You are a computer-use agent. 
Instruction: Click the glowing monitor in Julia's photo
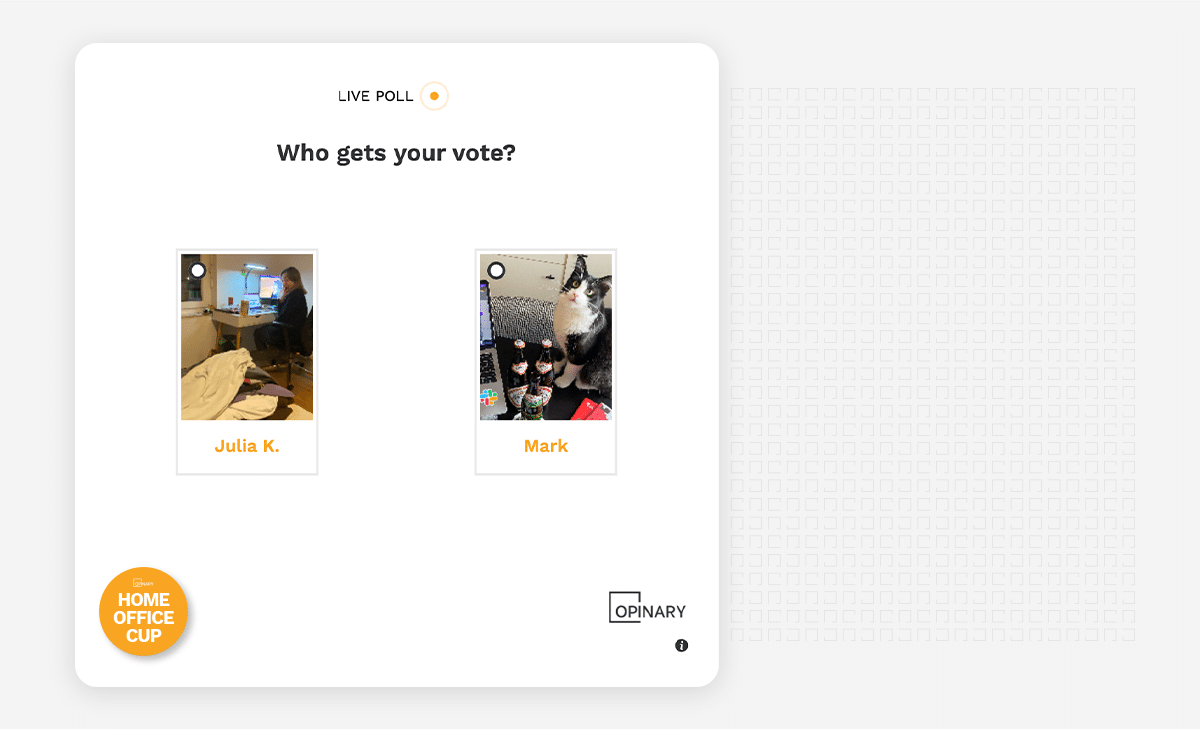[270, 288]
